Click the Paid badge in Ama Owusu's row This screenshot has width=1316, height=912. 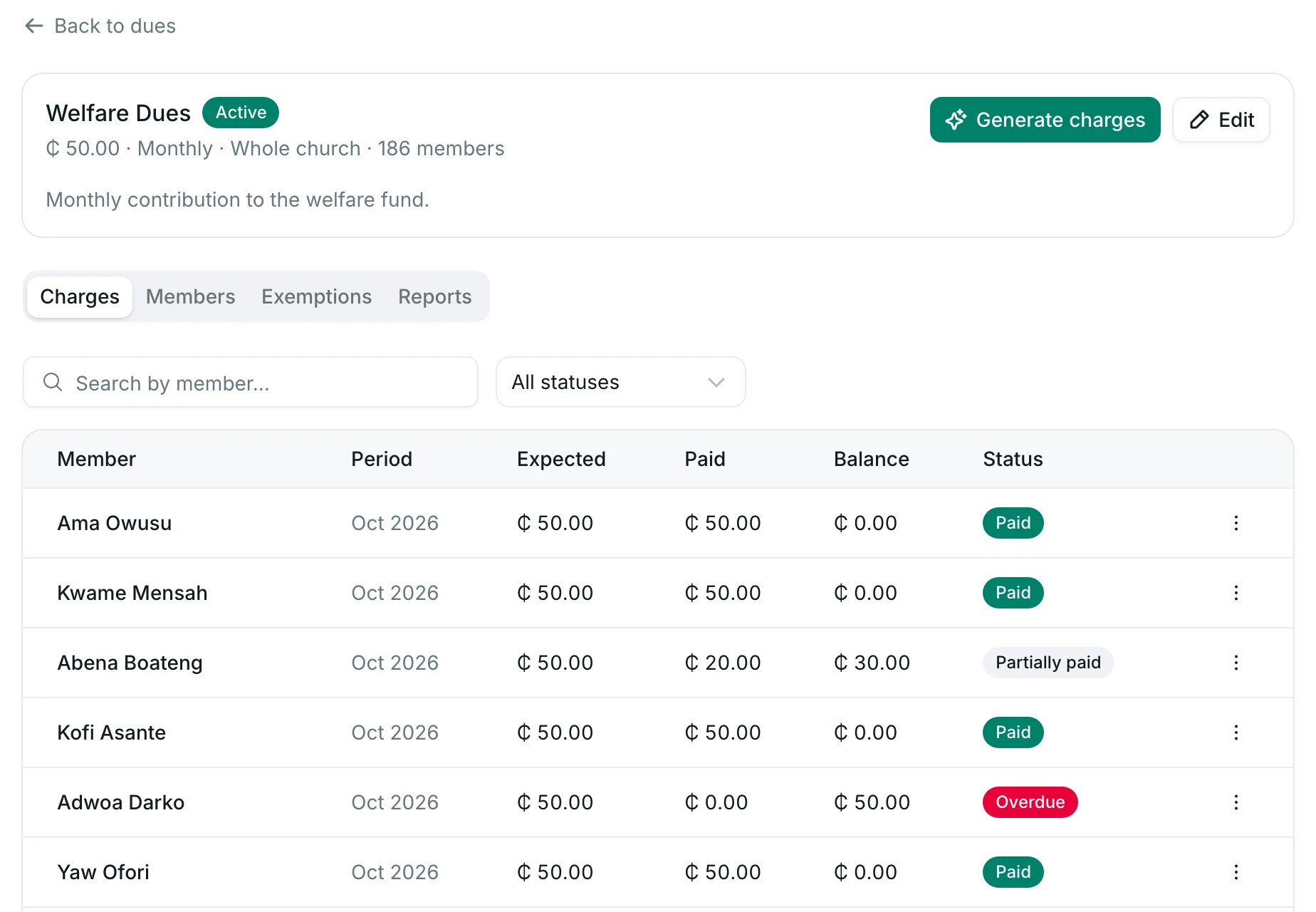point(1013,523)
